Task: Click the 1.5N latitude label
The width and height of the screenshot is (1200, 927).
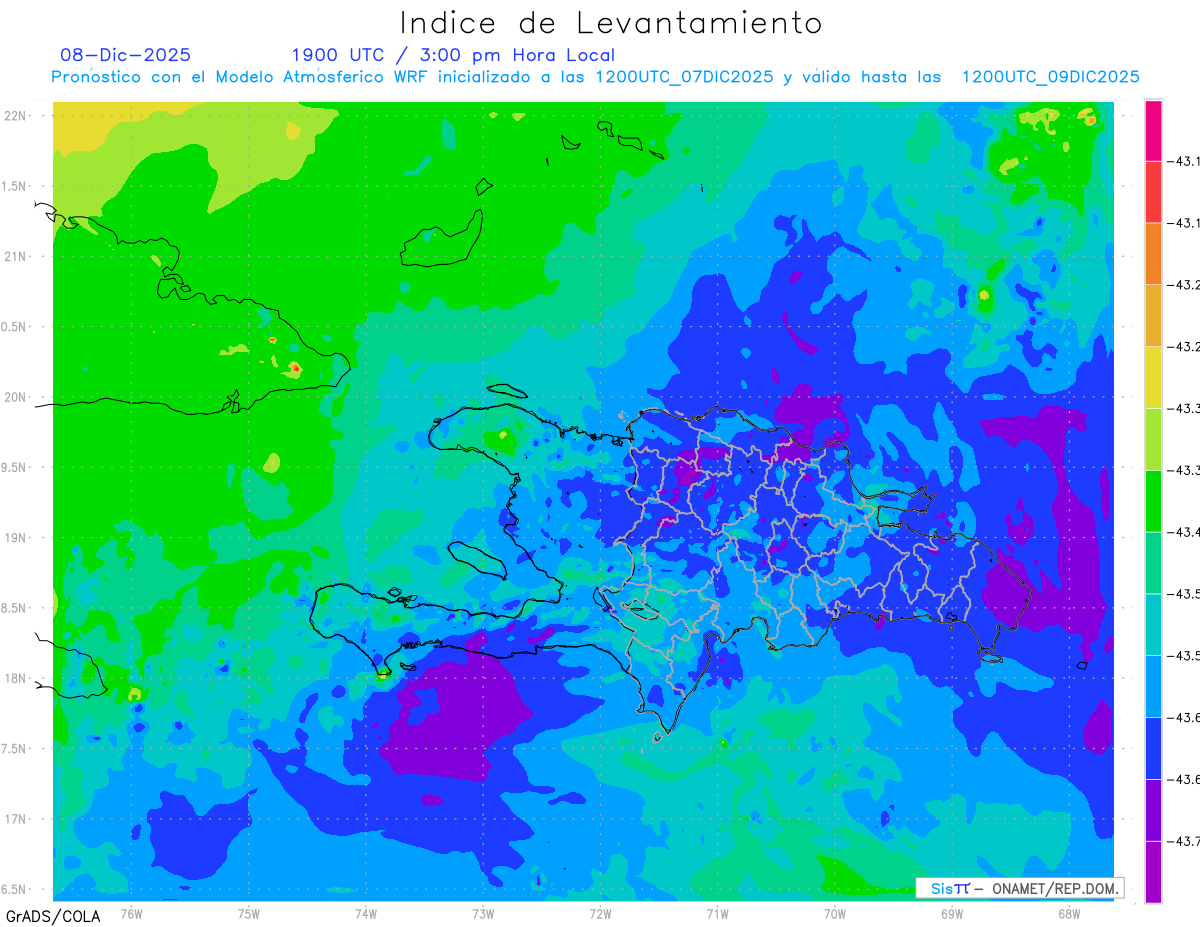Action: (16, 186)
